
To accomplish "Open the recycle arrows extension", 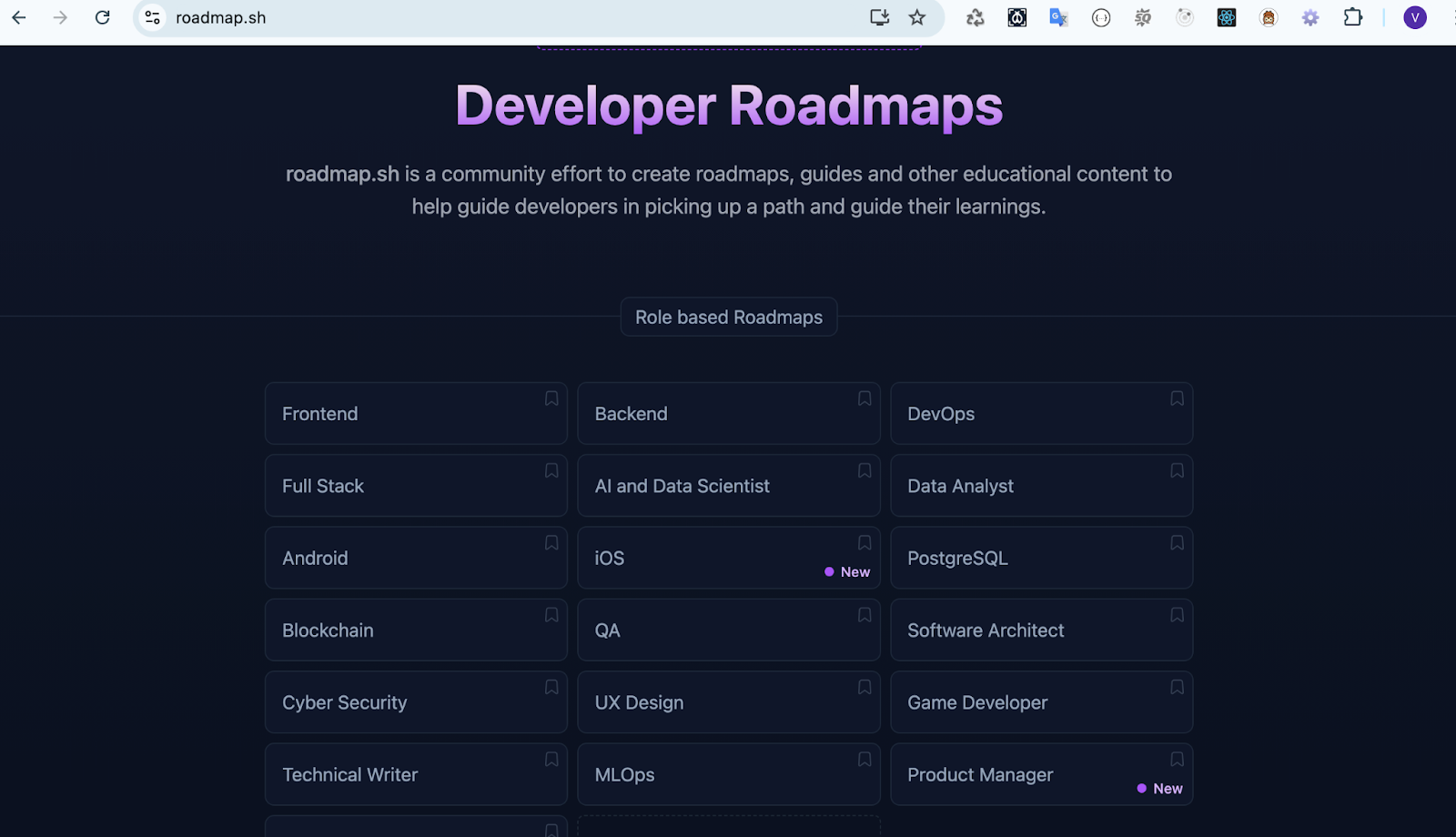I will [x=976, y=17].
